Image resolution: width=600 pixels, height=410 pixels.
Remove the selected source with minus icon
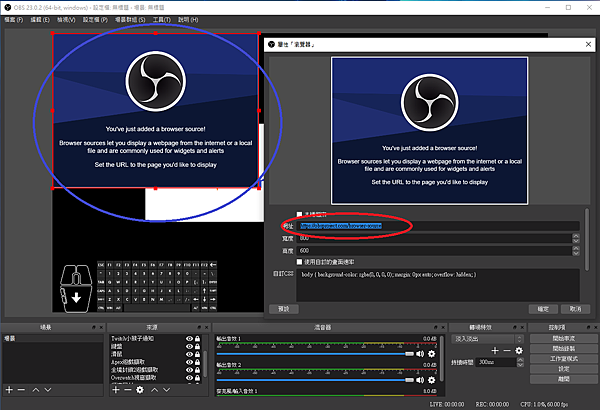(x=128, y=390)
